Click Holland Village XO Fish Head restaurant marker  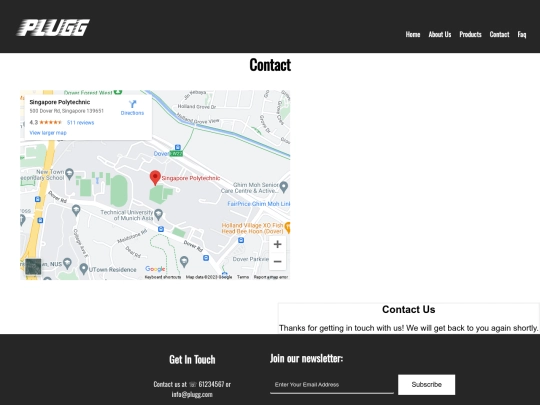287,228
